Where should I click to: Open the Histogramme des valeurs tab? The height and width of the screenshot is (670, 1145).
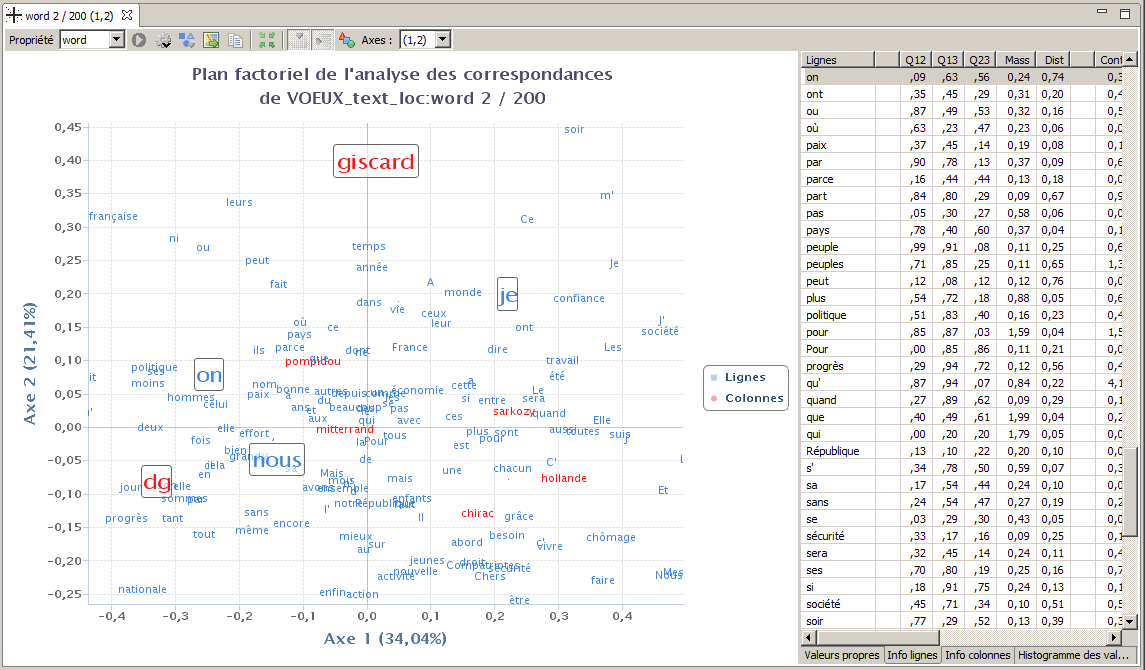pyautogui.click(x=1074, y=655)
